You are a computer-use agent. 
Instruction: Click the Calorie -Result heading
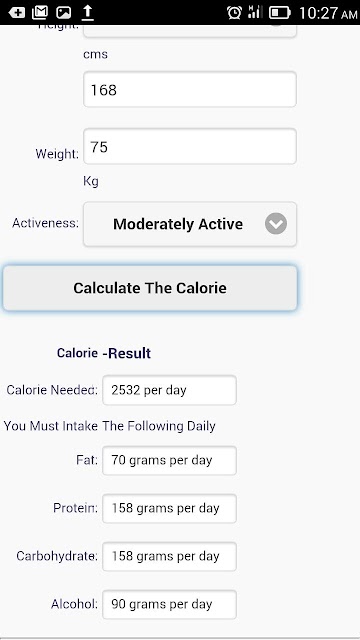[x=104, y=353]
